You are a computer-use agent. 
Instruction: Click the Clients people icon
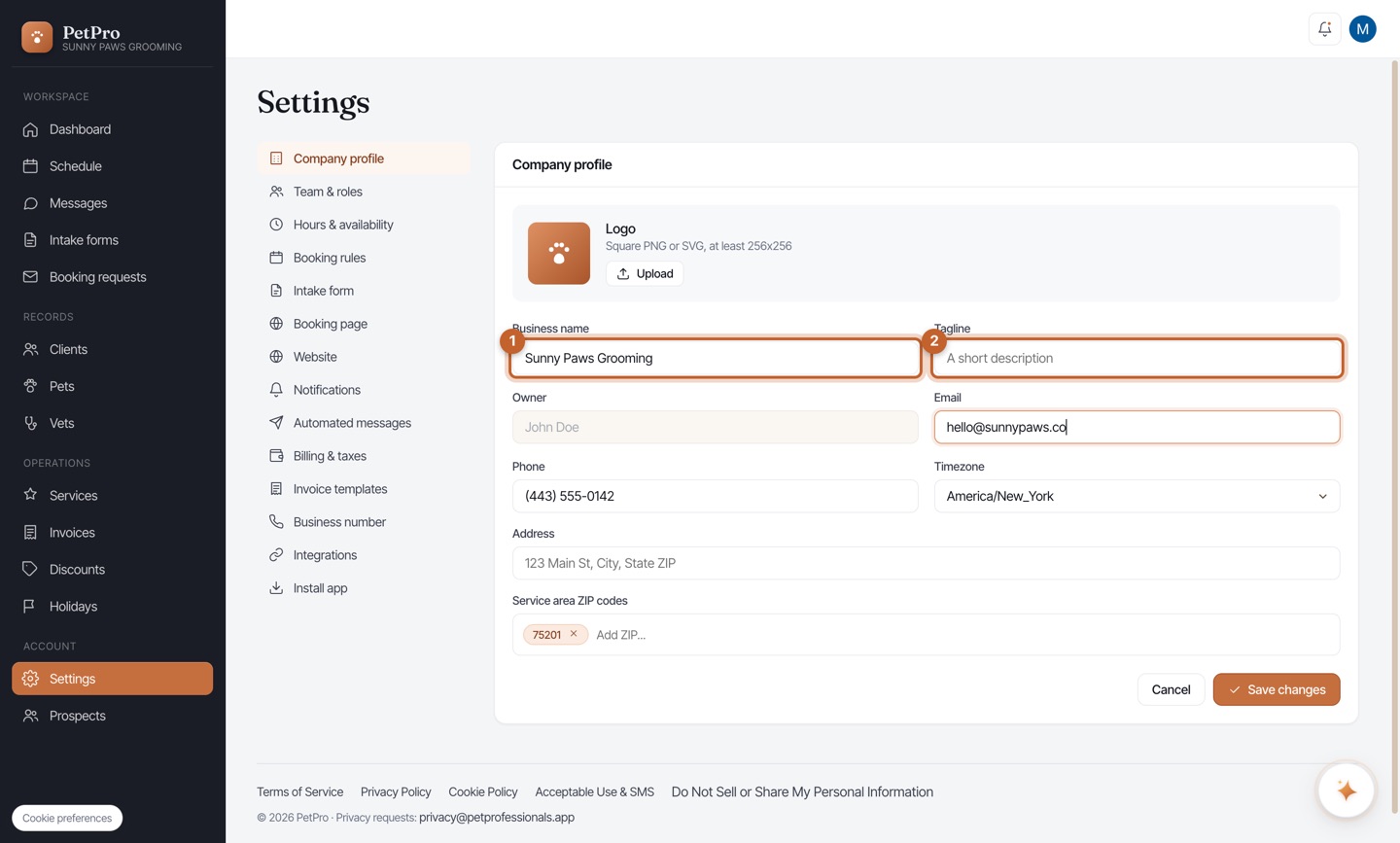pos(30,349)
